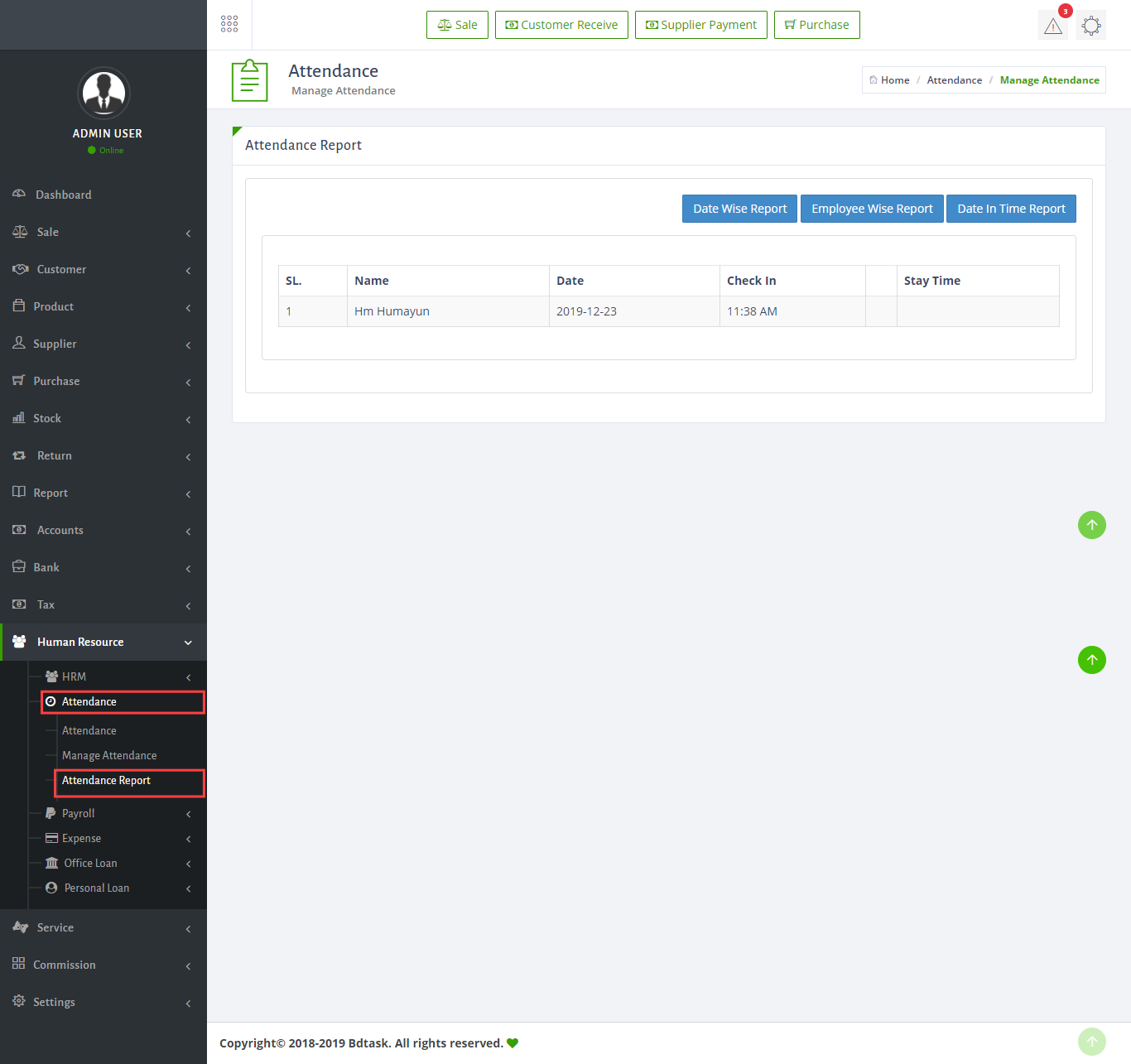The width and height of the screenshot is (1131, 1064).
Task: Click the Human Resource people icon
Action: pyautogui.click(x=19, y=642)
